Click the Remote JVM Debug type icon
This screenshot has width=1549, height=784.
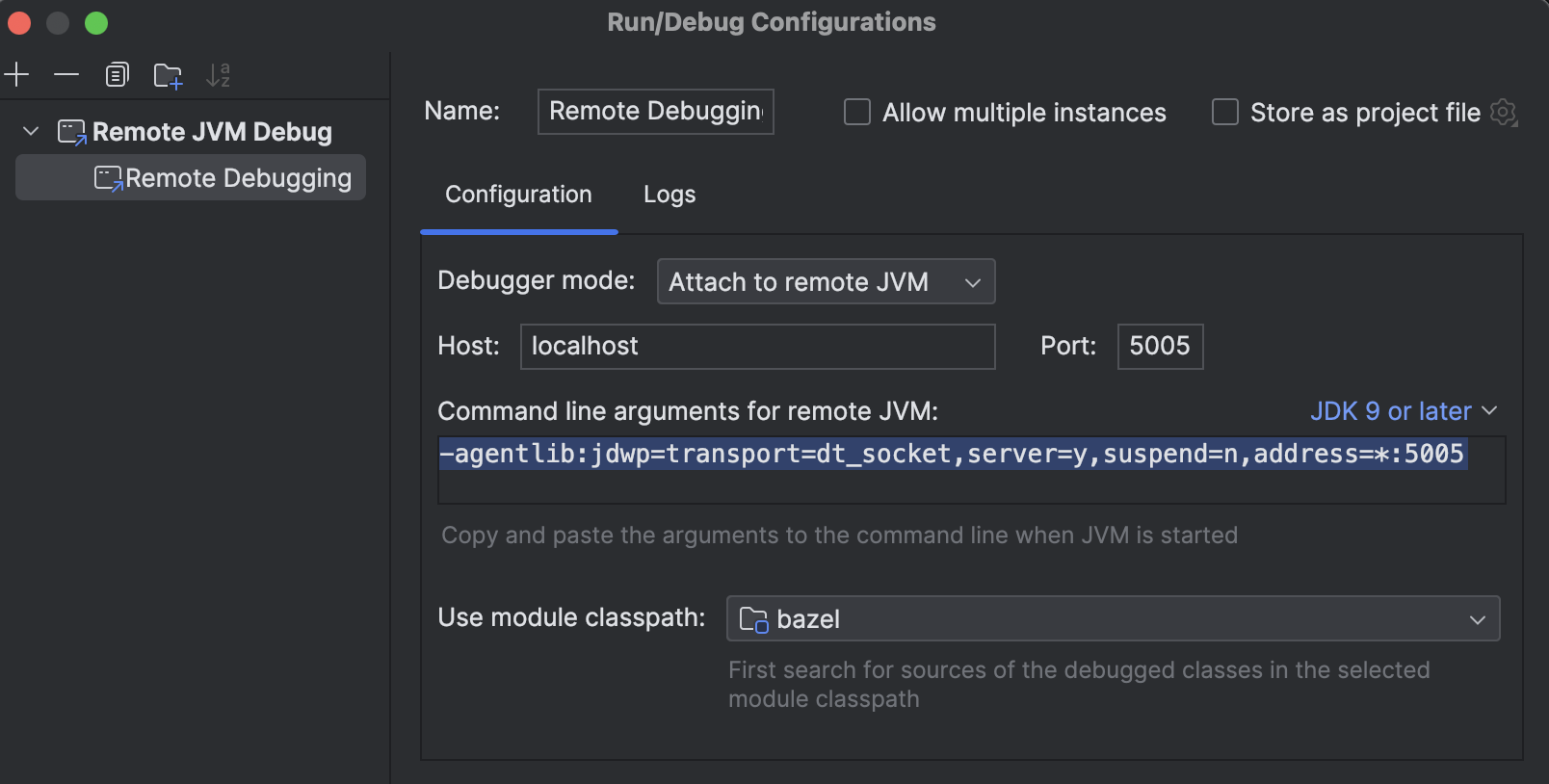(x=71, y=132)
